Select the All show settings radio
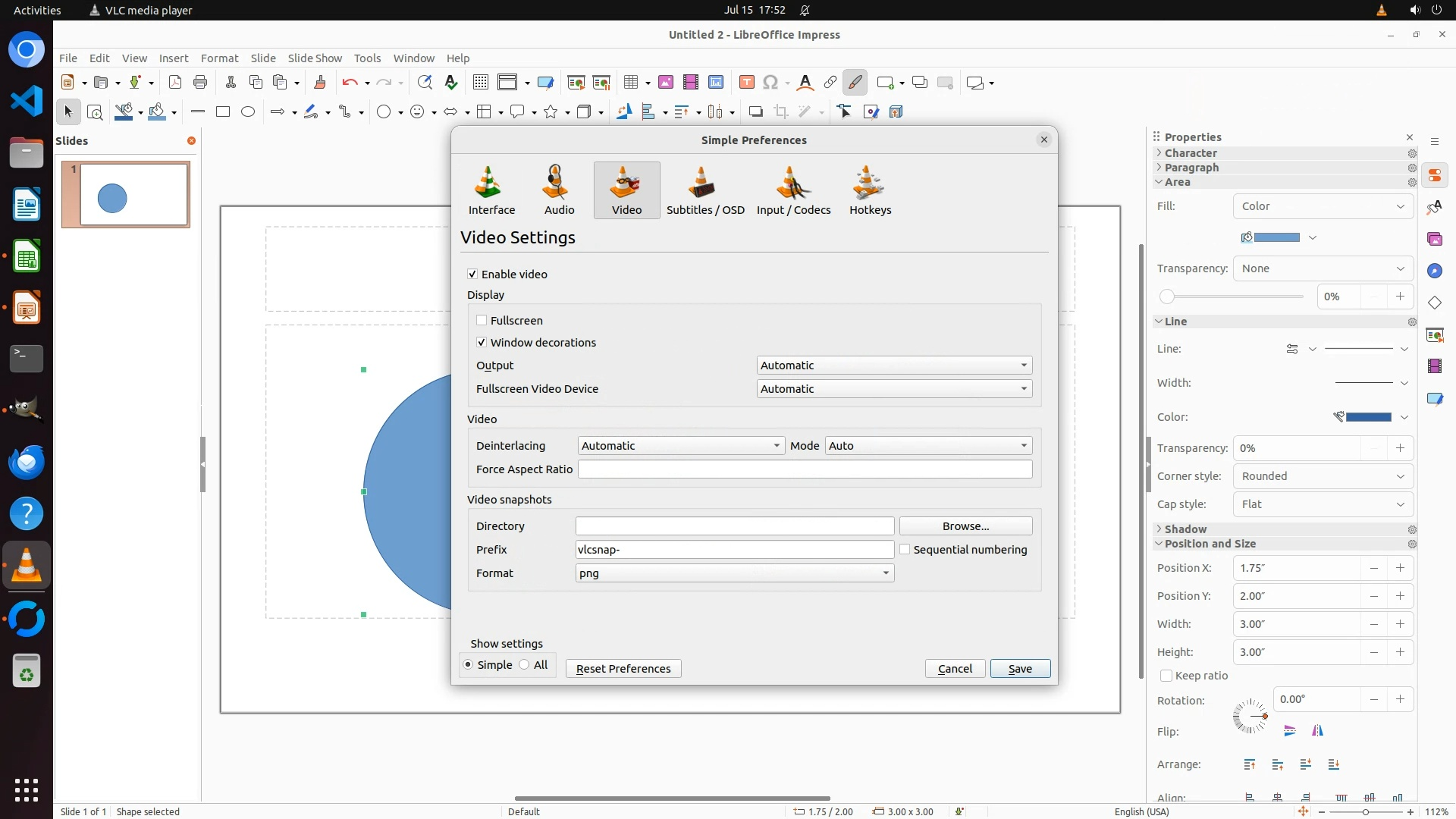Viewport: 1456px width, 819px height. (x=525, y=665)
